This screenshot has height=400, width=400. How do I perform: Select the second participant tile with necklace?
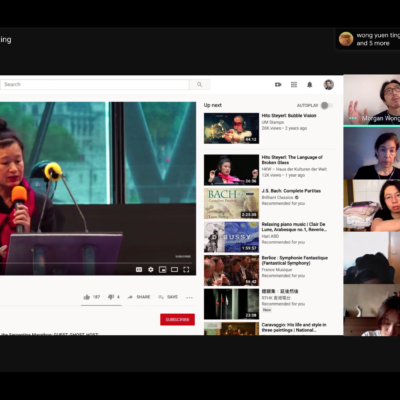tap(372, 153)
